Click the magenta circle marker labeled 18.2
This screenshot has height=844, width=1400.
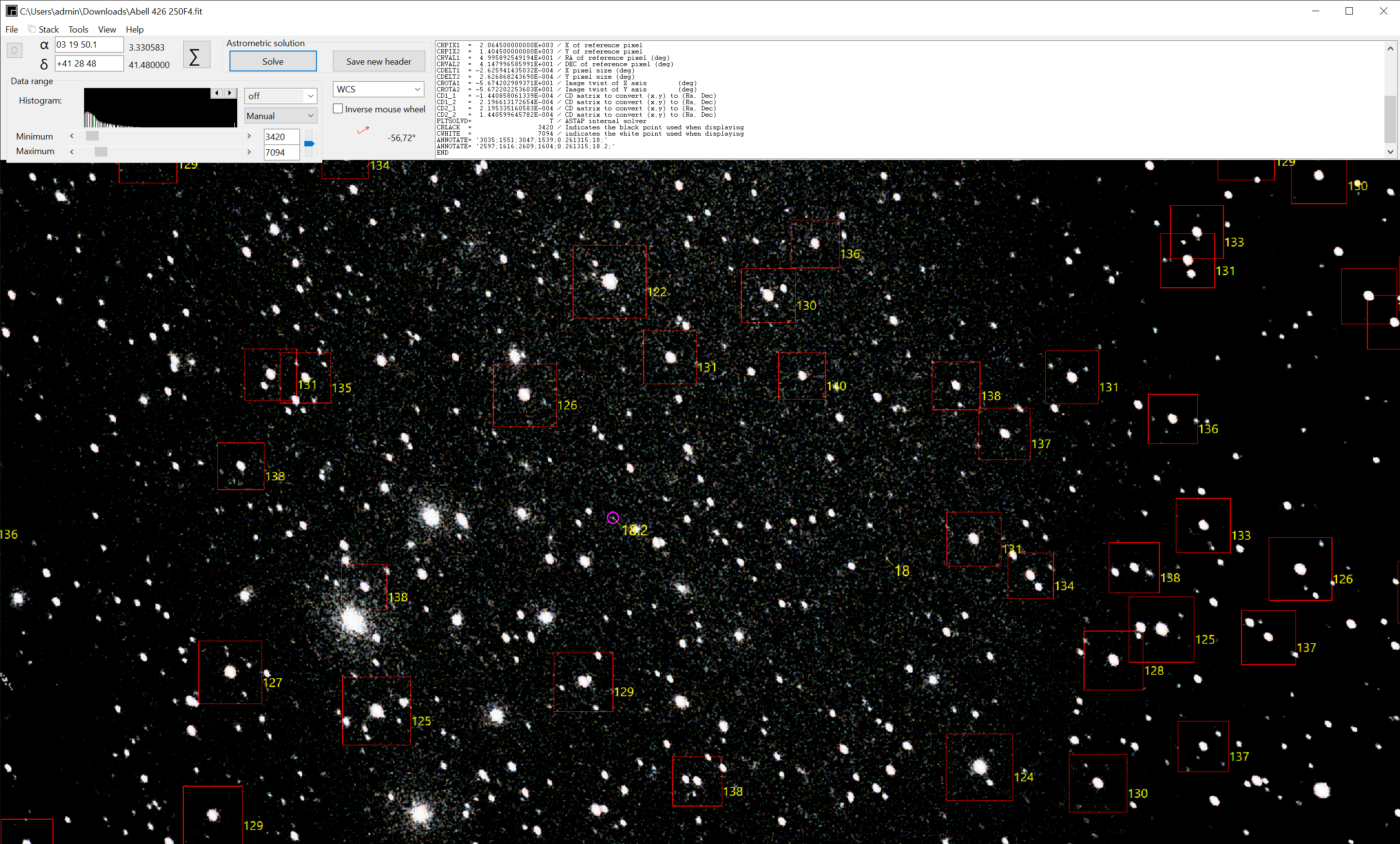pyautogui.click(x=612, y=518)
